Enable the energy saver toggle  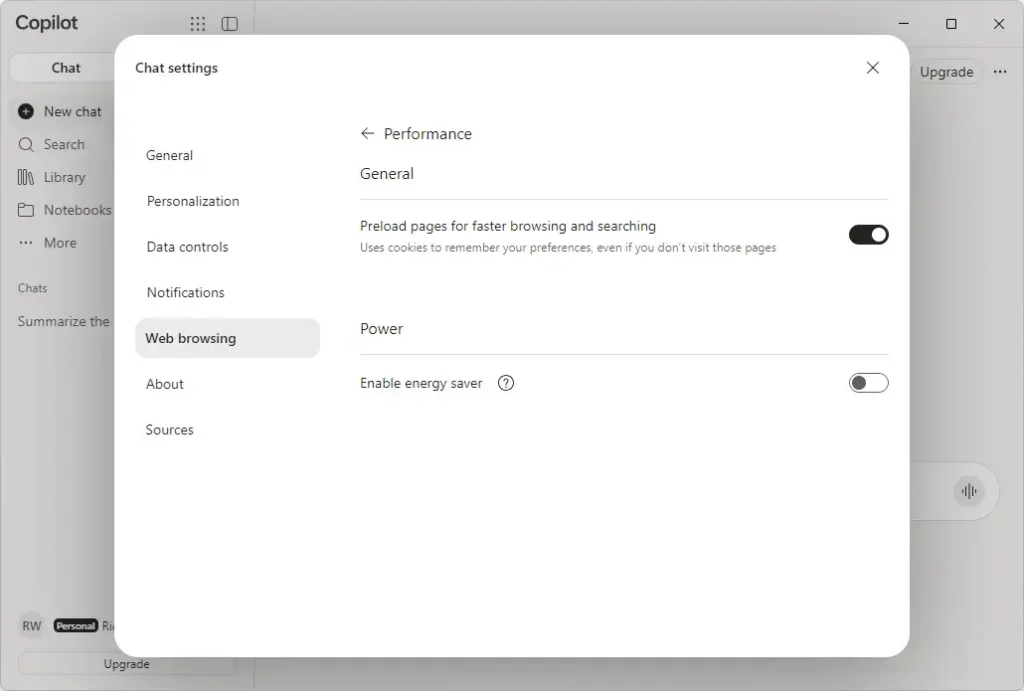click(x=869, y=383)
